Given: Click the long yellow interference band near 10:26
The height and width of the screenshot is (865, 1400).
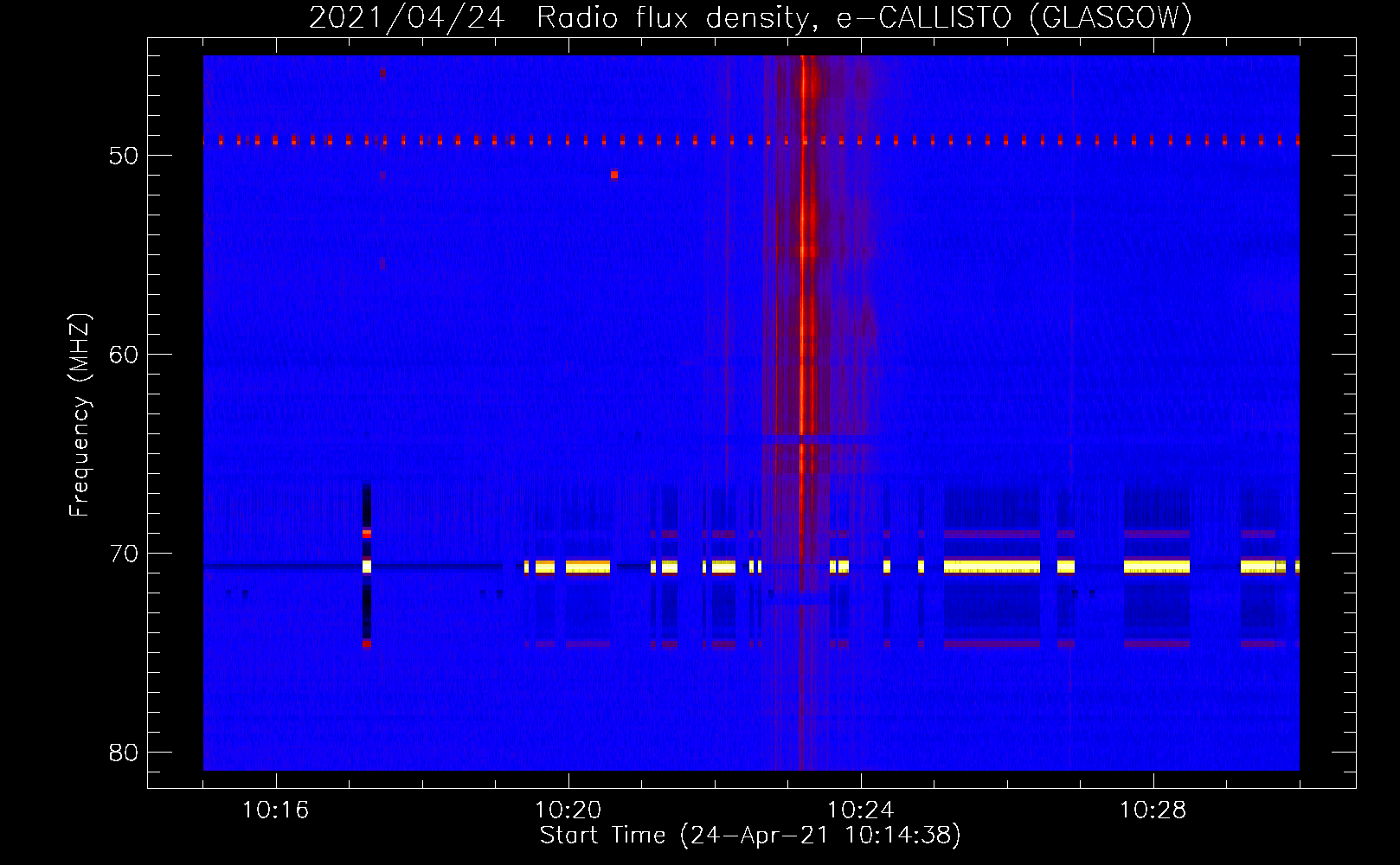Looking at the screenshot, I should 992,567.
